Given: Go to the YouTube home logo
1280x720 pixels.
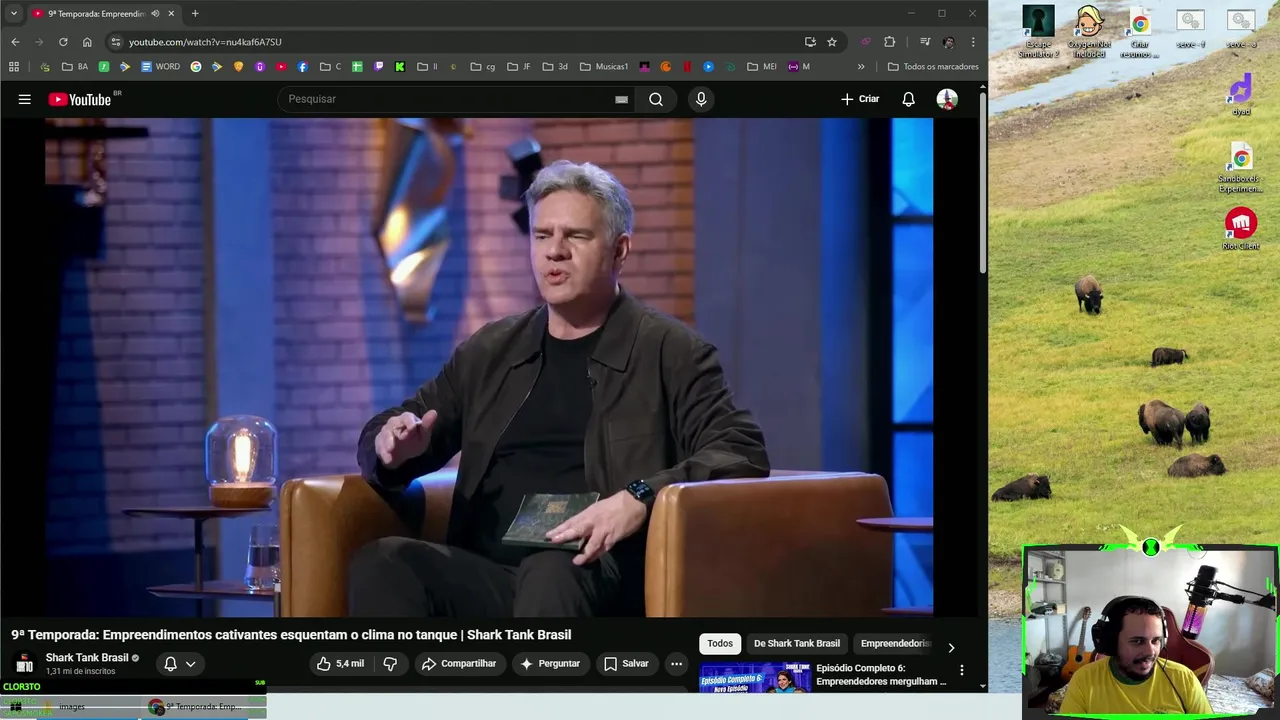Looking at the screenshot, I should (x=80, y=99).
